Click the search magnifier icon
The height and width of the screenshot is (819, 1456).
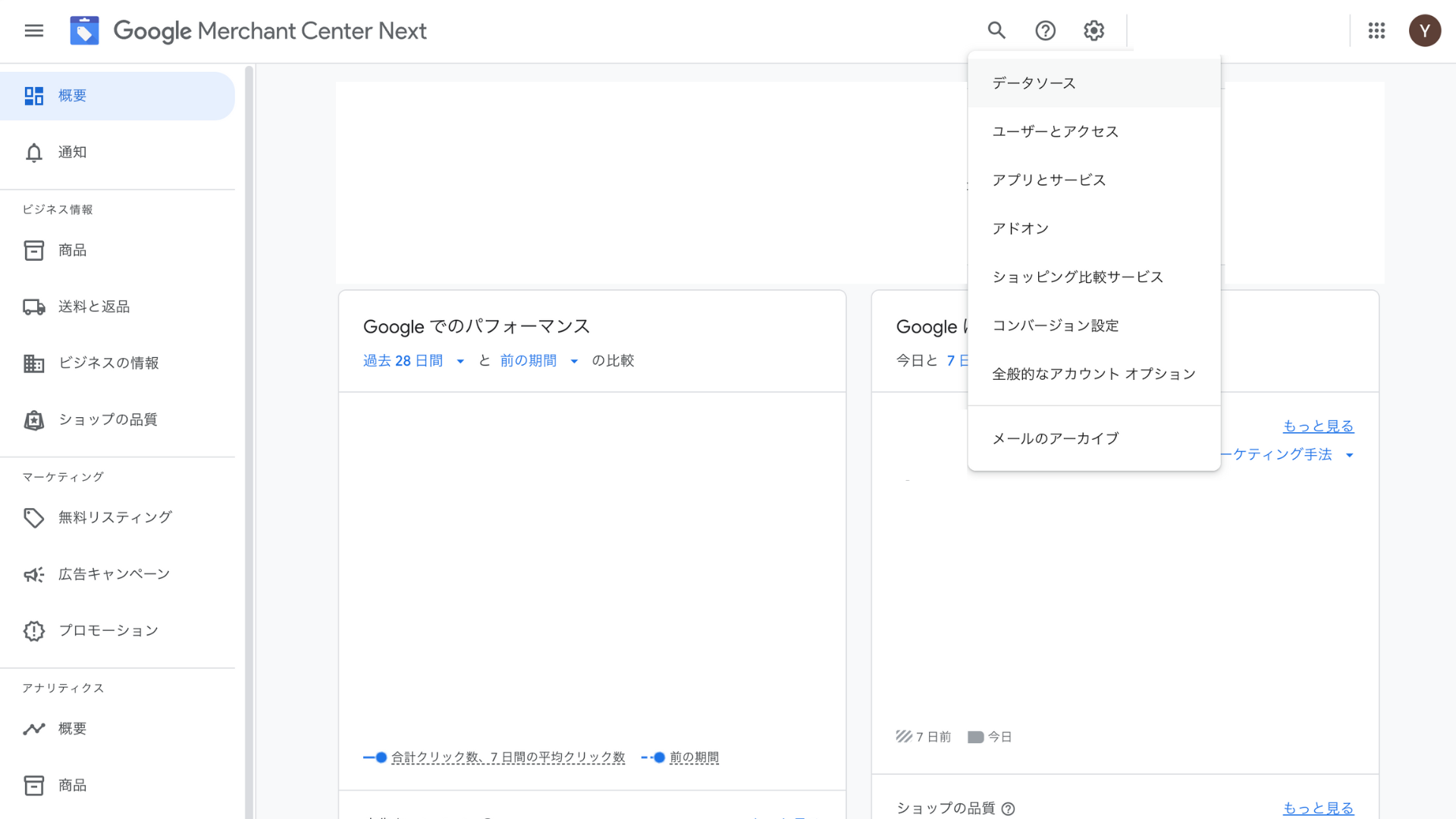click(996, 30)
